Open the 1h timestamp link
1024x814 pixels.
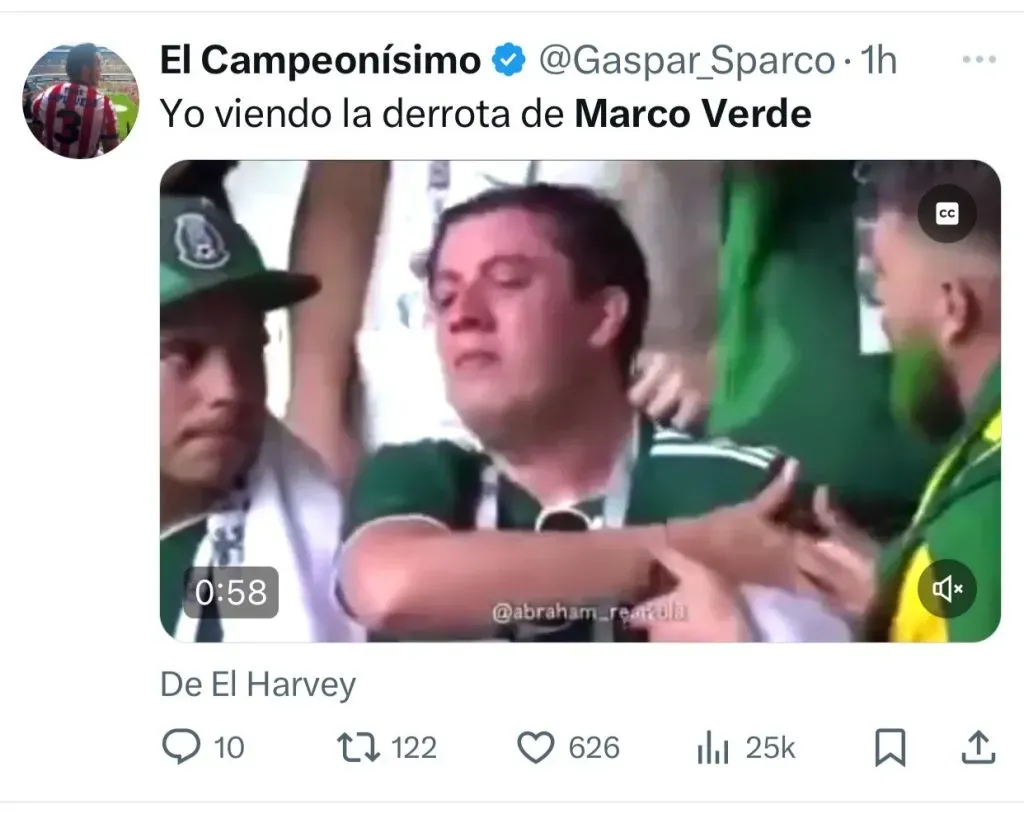pos(878,60)
